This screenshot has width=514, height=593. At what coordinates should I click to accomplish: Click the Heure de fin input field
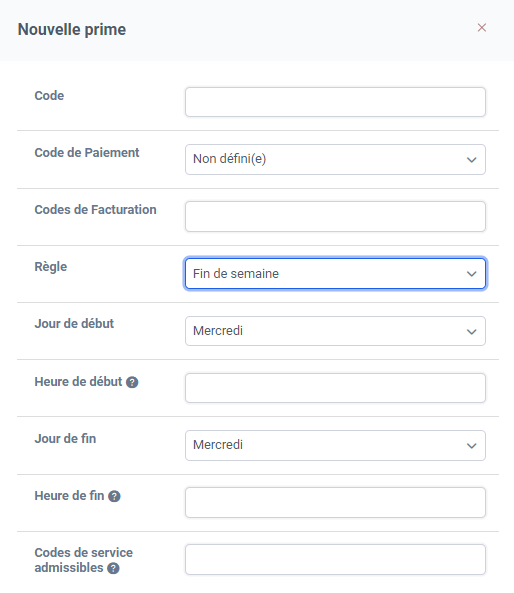(335, 503)
